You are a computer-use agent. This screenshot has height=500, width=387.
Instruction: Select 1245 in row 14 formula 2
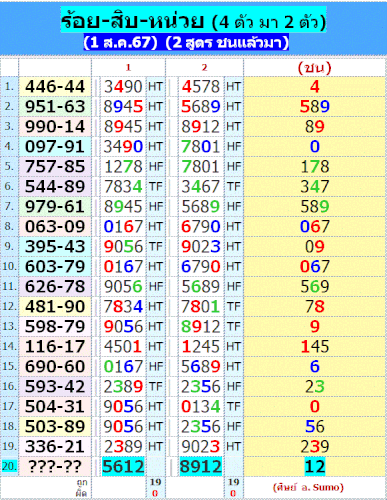tap(201, 347)
